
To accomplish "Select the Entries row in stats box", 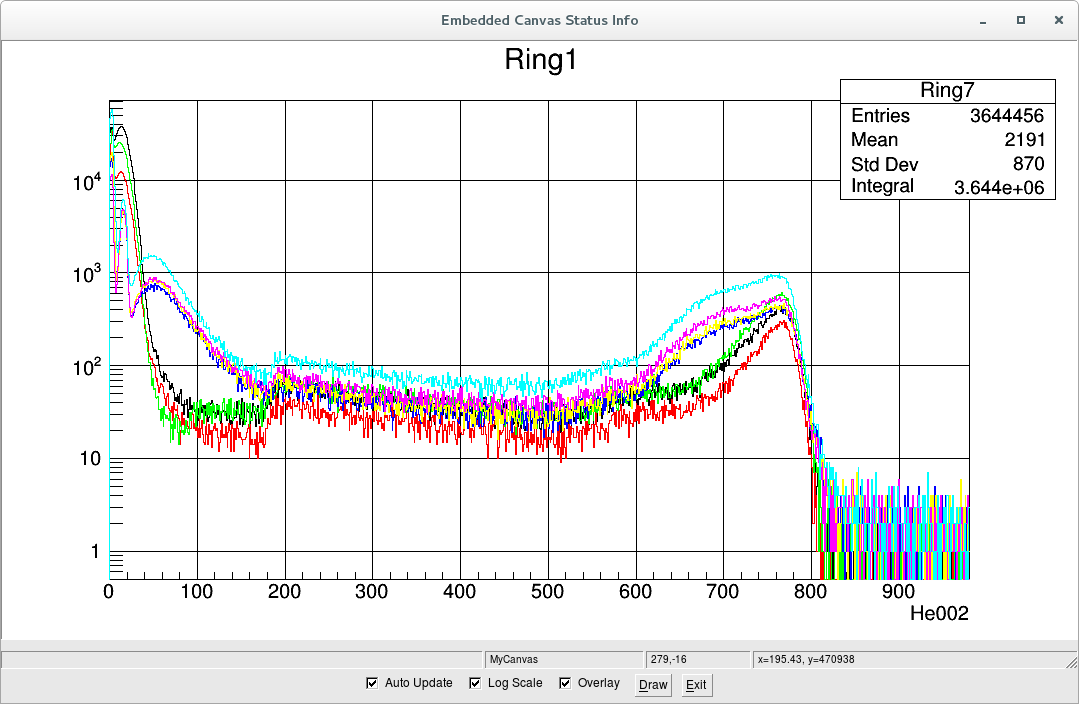I will click(947, 116).
